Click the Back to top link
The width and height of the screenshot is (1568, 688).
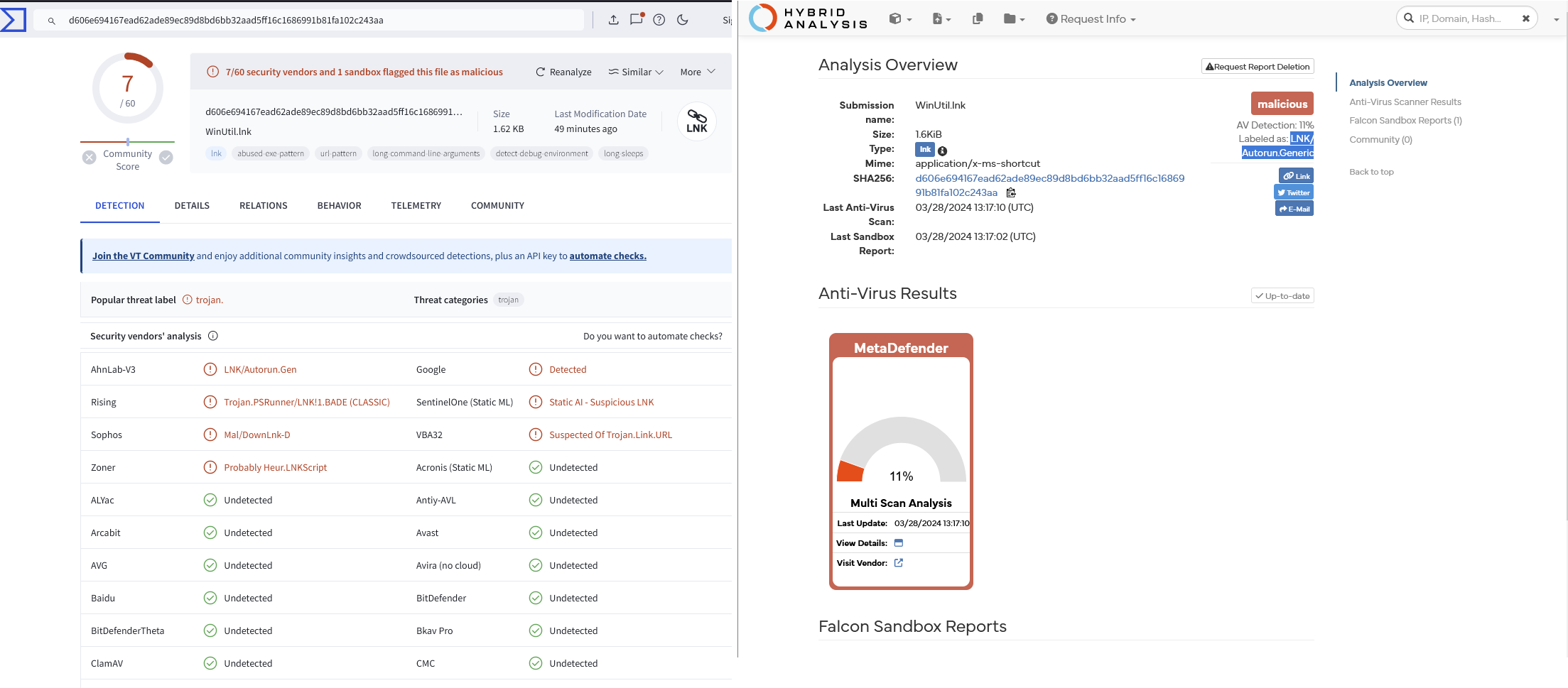pyautogui.click(x=1371, y=172)
